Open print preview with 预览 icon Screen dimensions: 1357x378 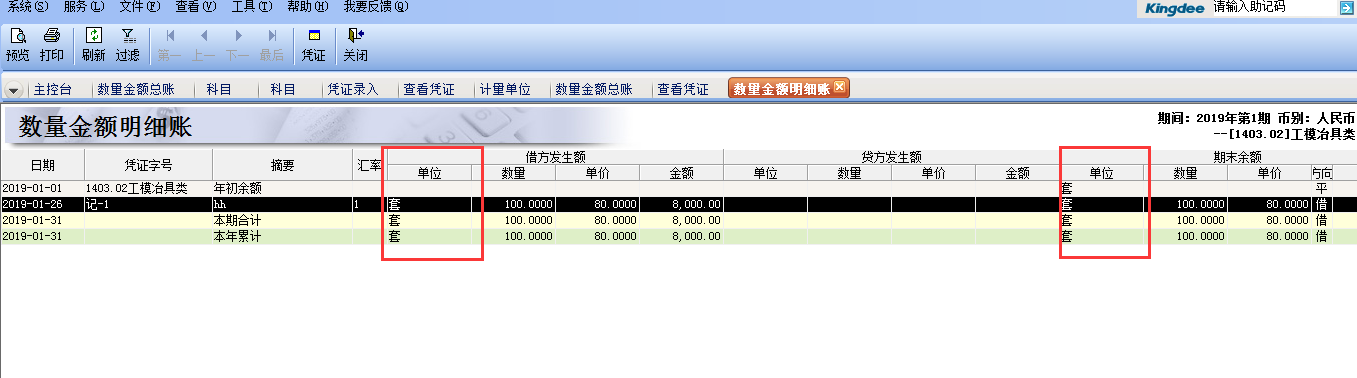click(18, 44)
